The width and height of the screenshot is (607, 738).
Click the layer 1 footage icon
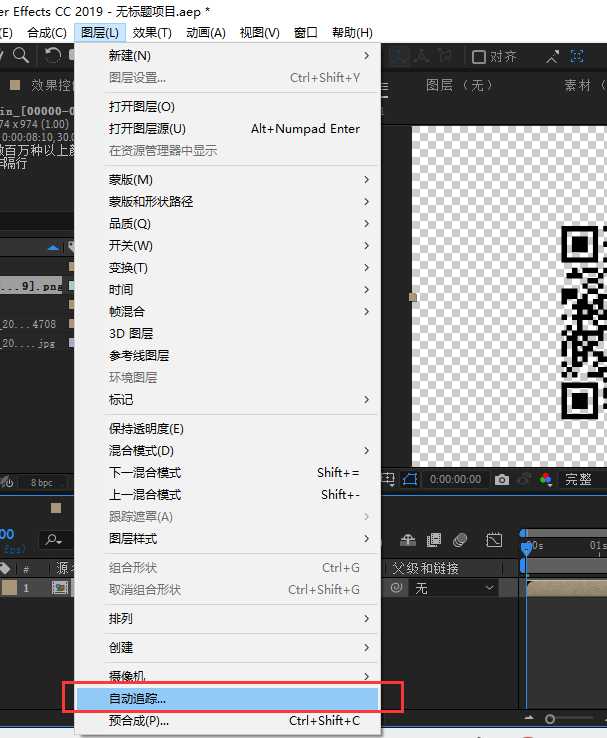tap(60, 587)
